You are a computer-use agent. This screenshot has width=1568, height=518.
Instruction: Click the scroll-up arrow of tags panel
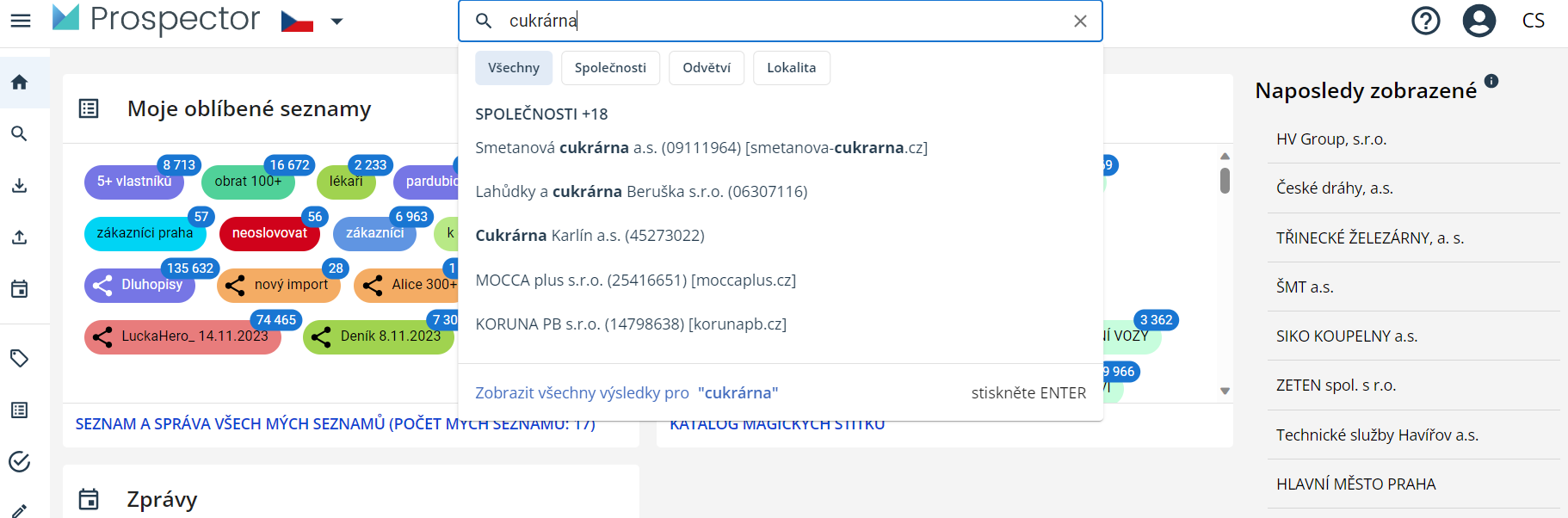click(x=1225, y=156)
